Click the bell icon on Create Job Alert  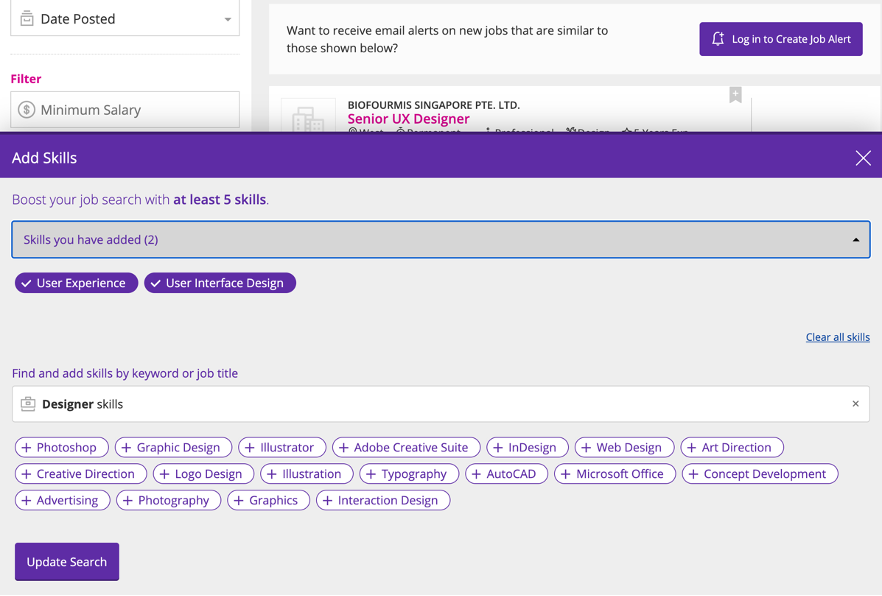[717, 39]
